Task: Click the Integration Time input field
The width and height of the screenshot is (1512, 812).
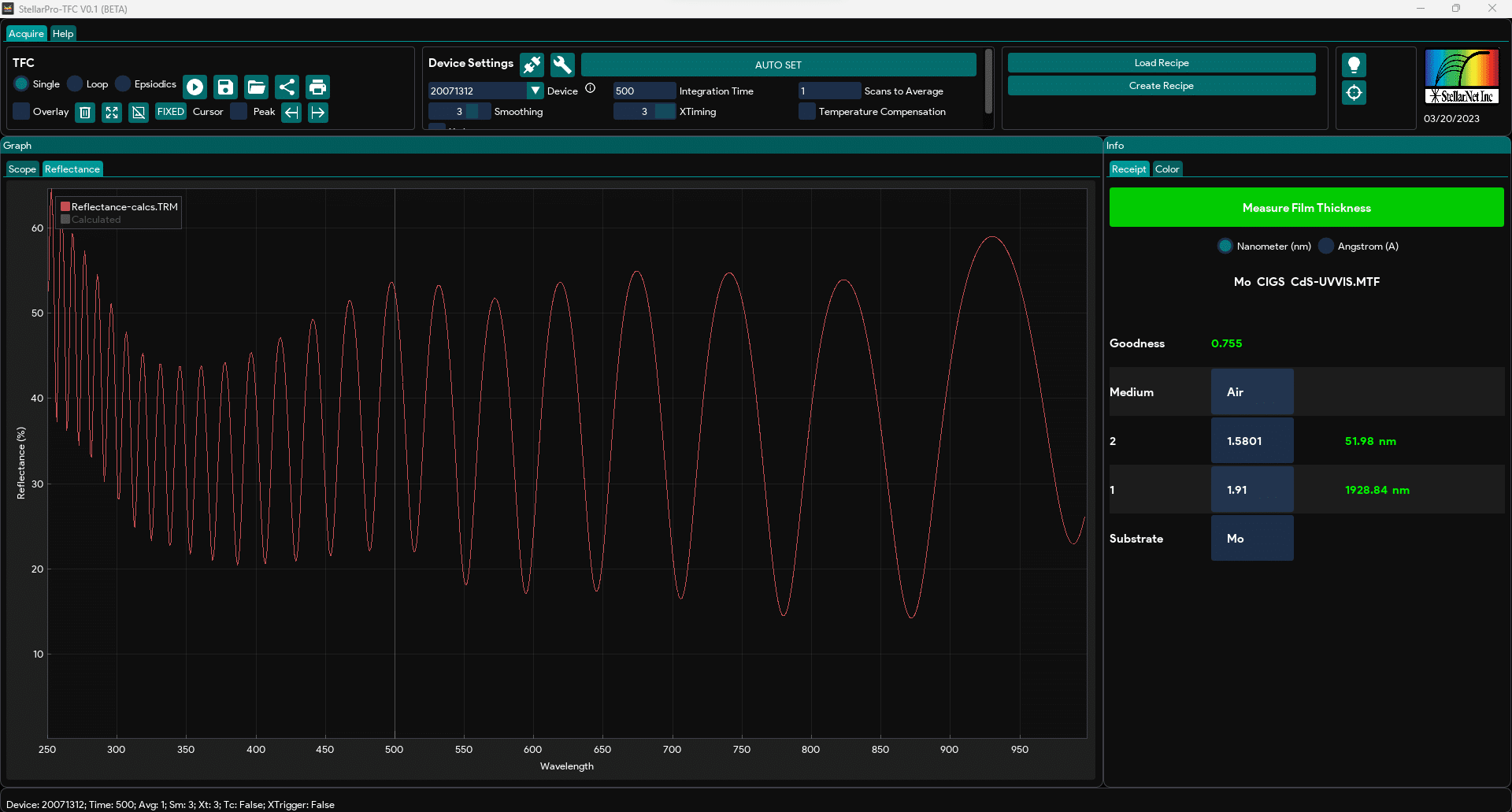Action: [644, 91]
